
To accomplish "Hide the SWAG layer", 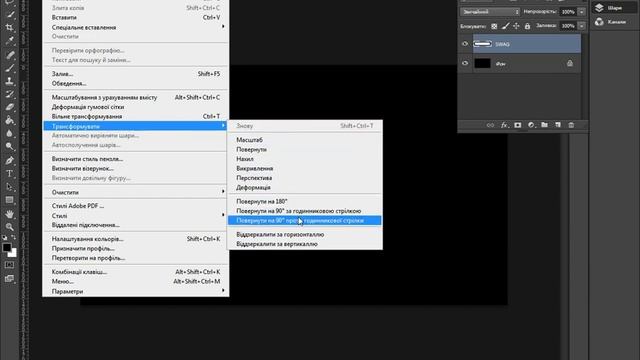I will [465, 44].
